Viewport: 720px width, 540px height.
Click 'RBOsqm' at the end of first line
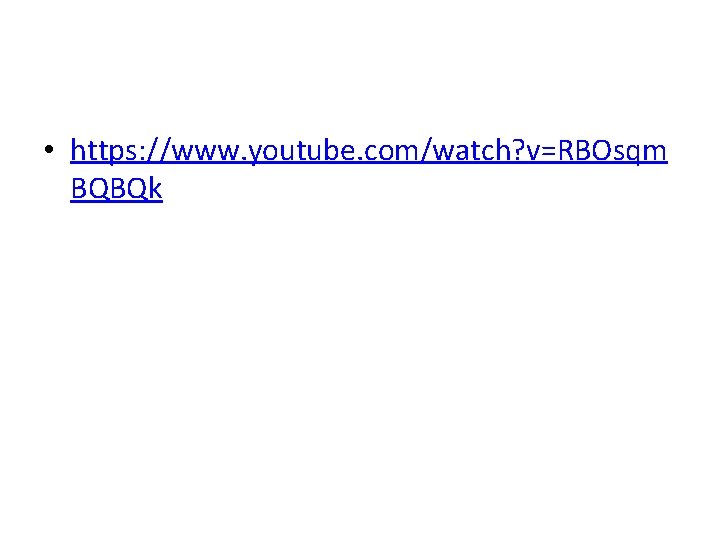(613, 152)
